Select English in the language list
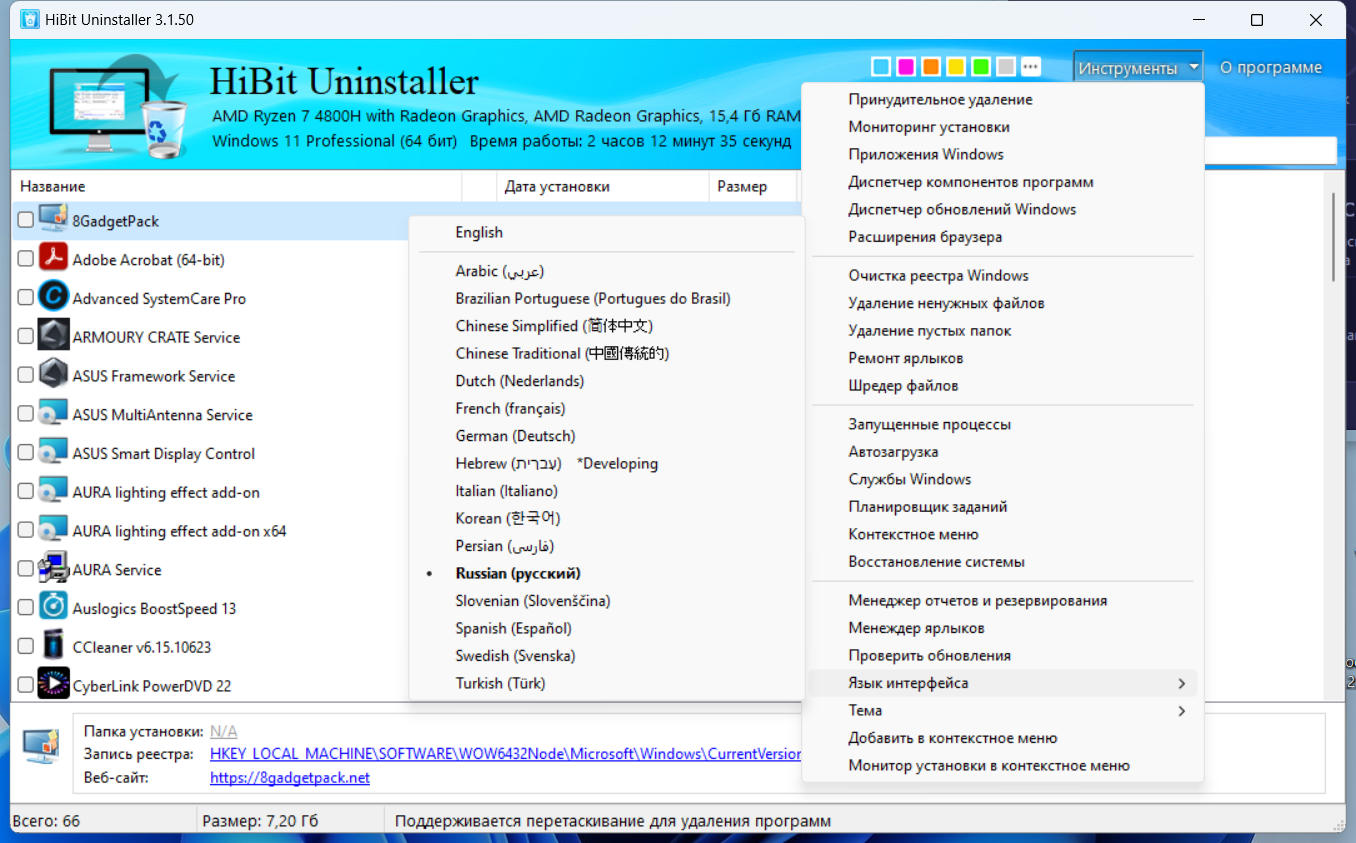 tap(479, 232)
